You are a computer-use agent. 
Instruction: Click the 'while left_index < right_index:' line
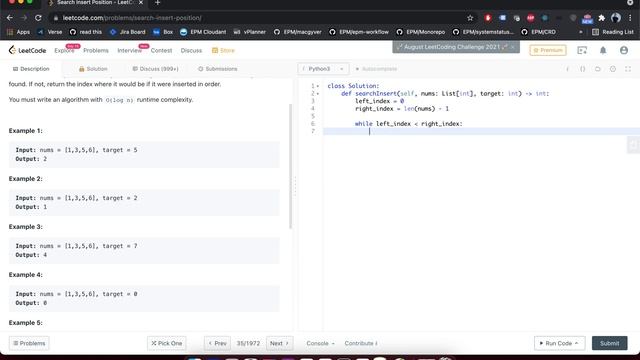pos(409,124)
